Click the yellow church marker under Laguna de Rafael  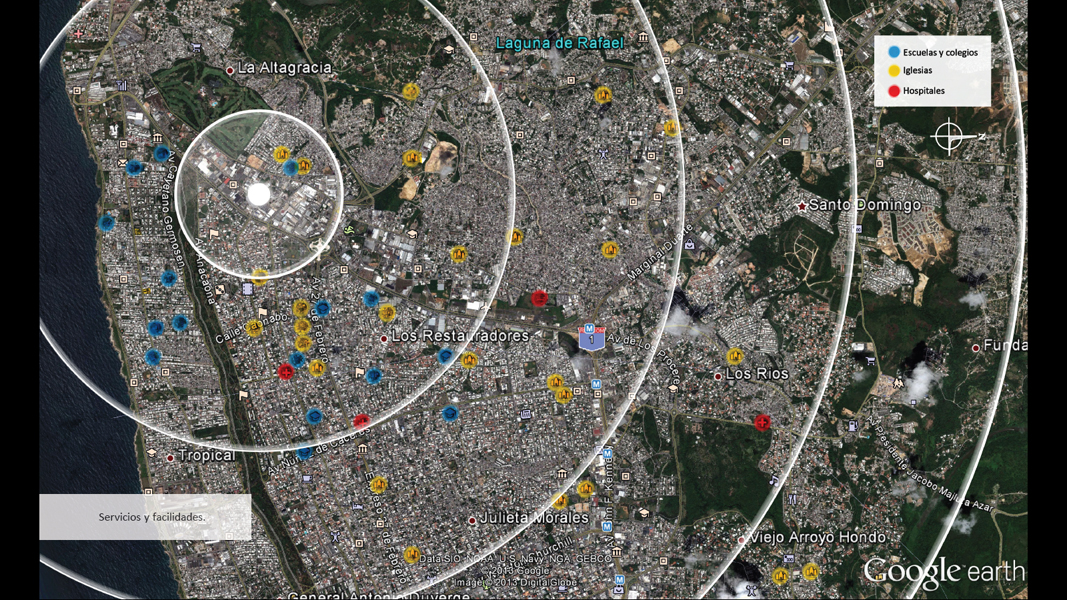click(603, 96)
